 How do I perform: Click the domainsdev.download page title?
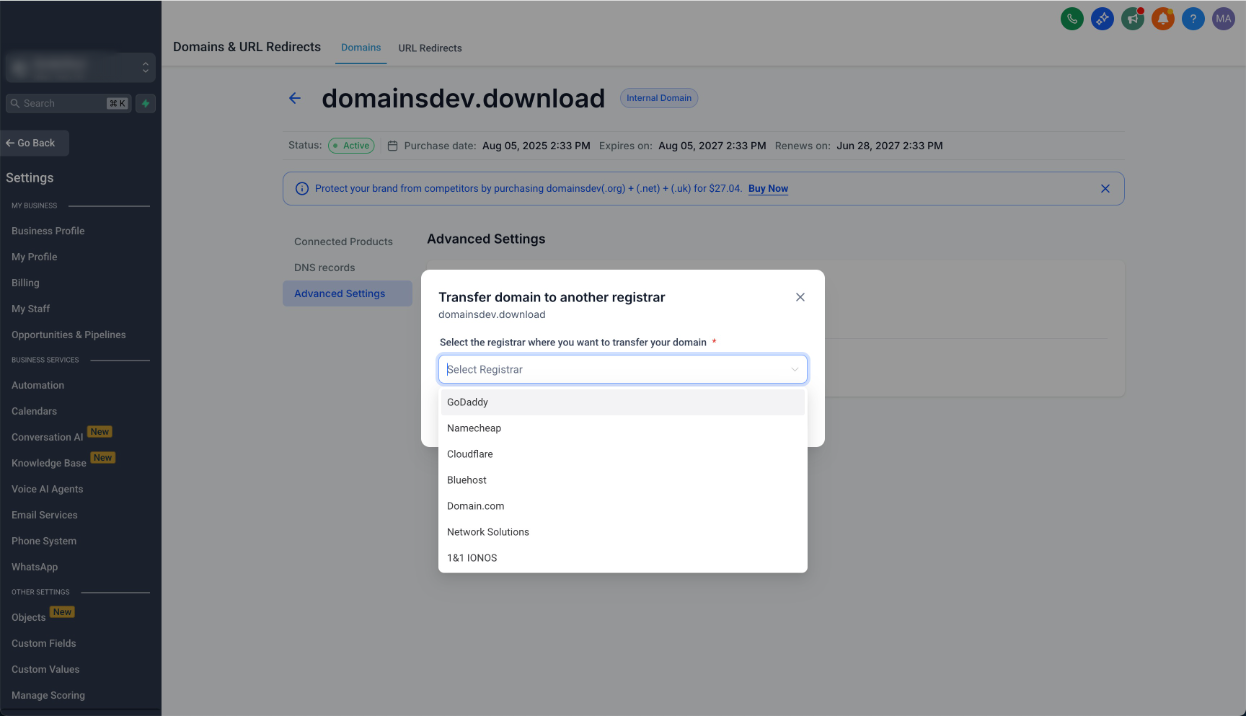[x=463, y=98]
